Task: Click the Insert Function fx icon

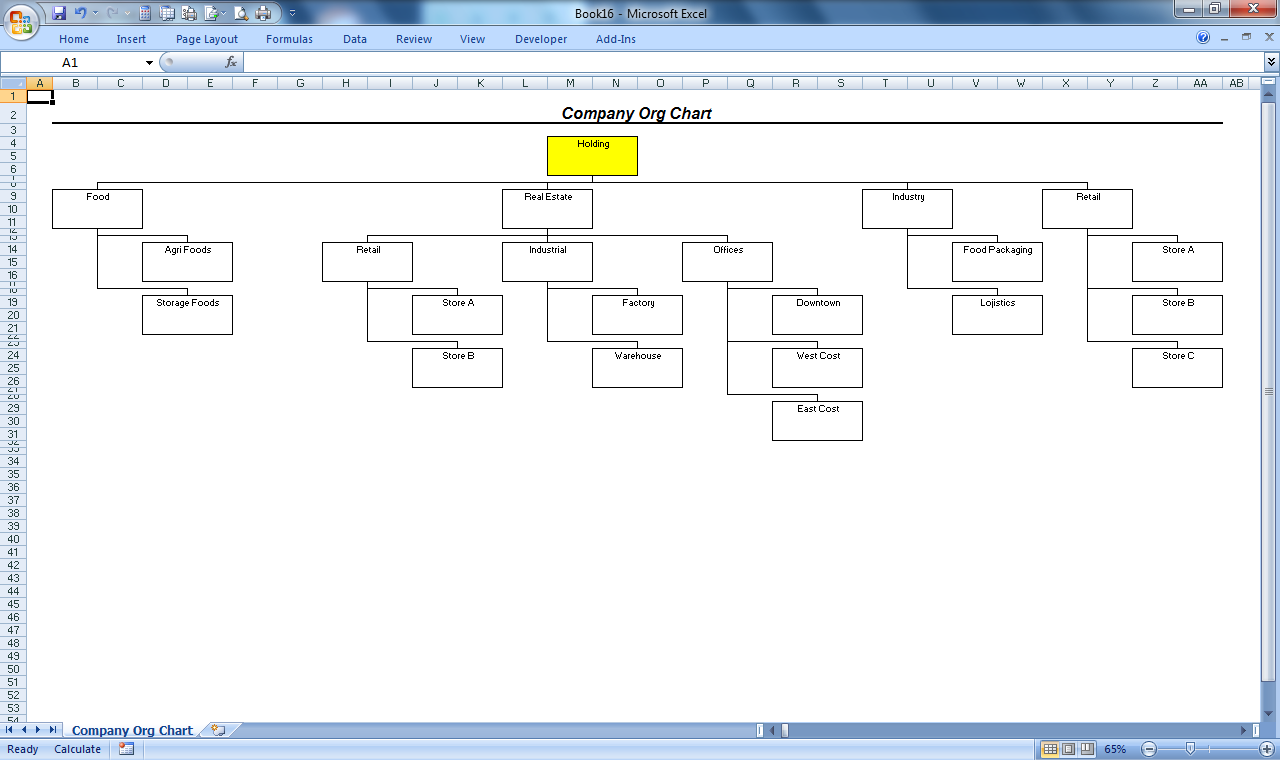Action: 231,62
